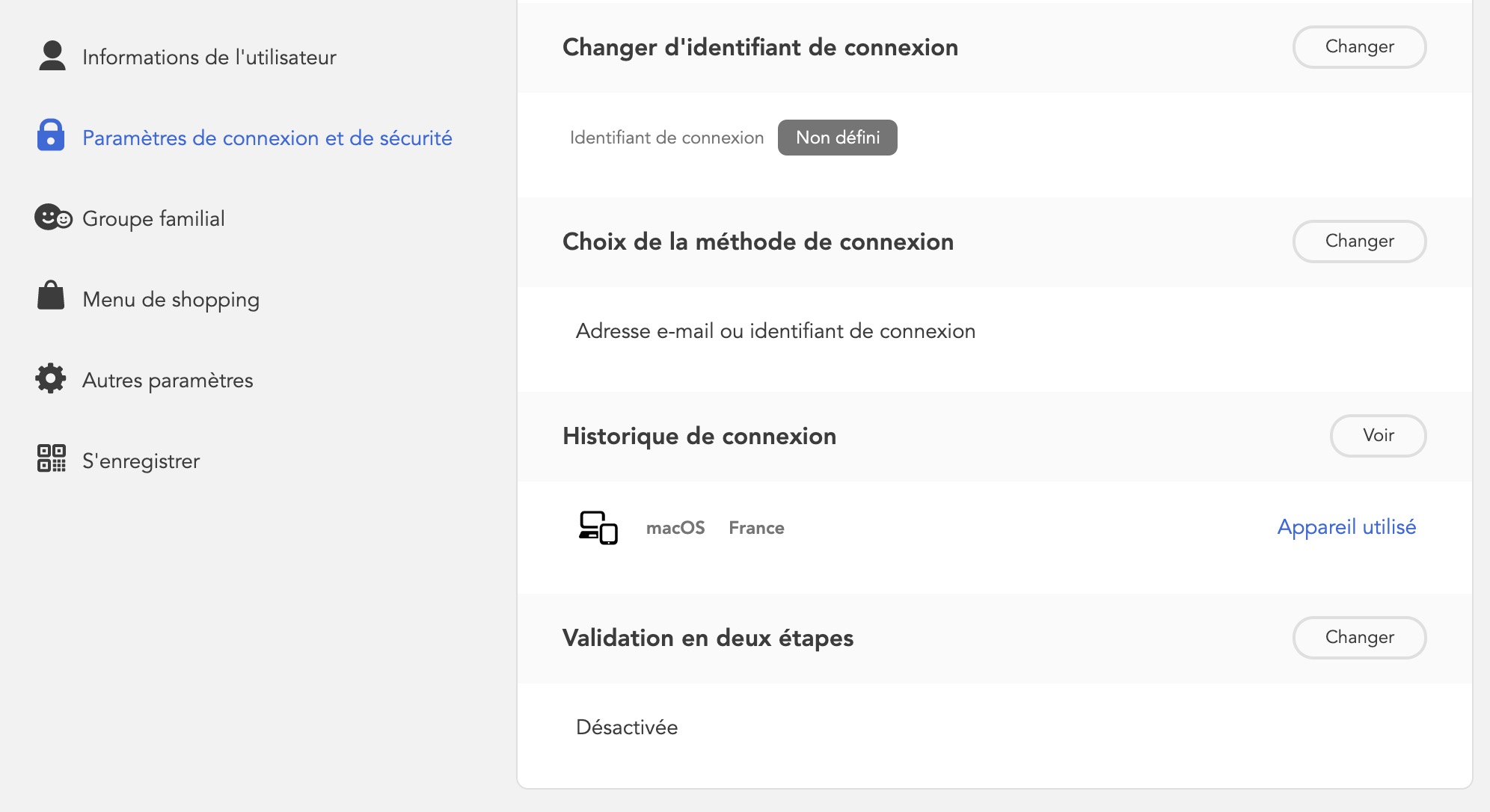Click the blue padlock security icon
Image resolution: width=1490 pixels, height=812 pixels.
pyautogui.click(x=51, y=135)
